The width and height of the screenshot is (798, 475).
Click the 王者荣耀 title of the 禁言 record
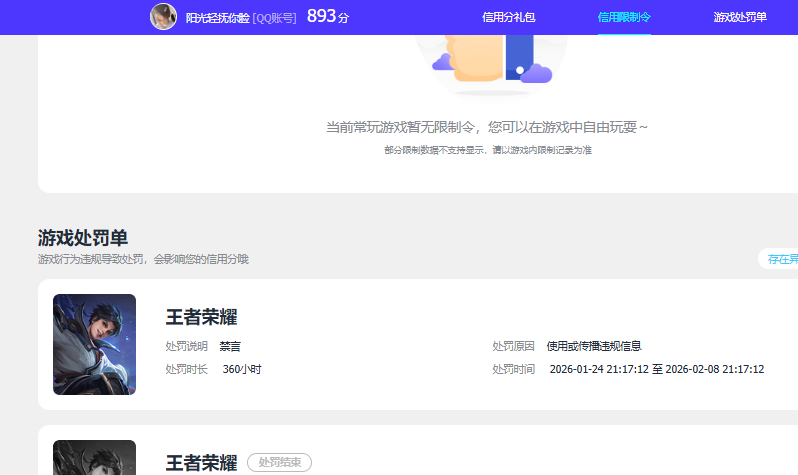[x=202, y=317]
